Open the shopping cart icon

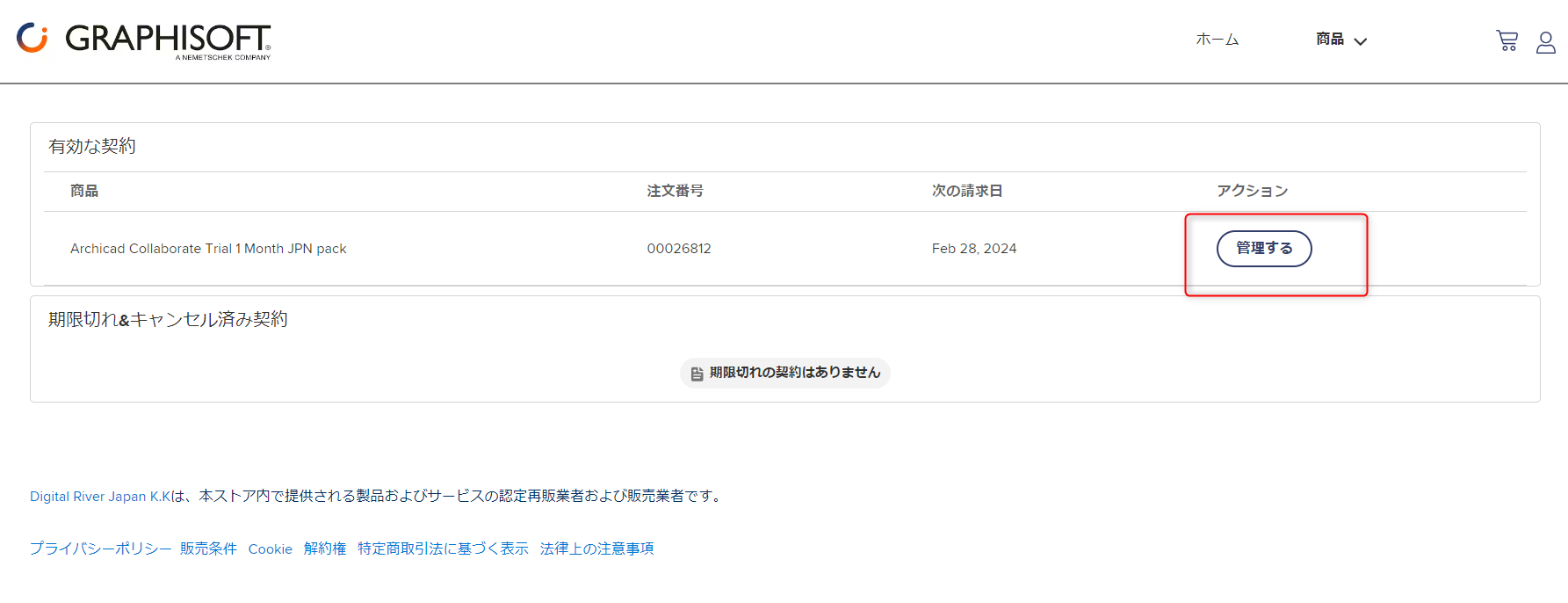(1507, 40)
